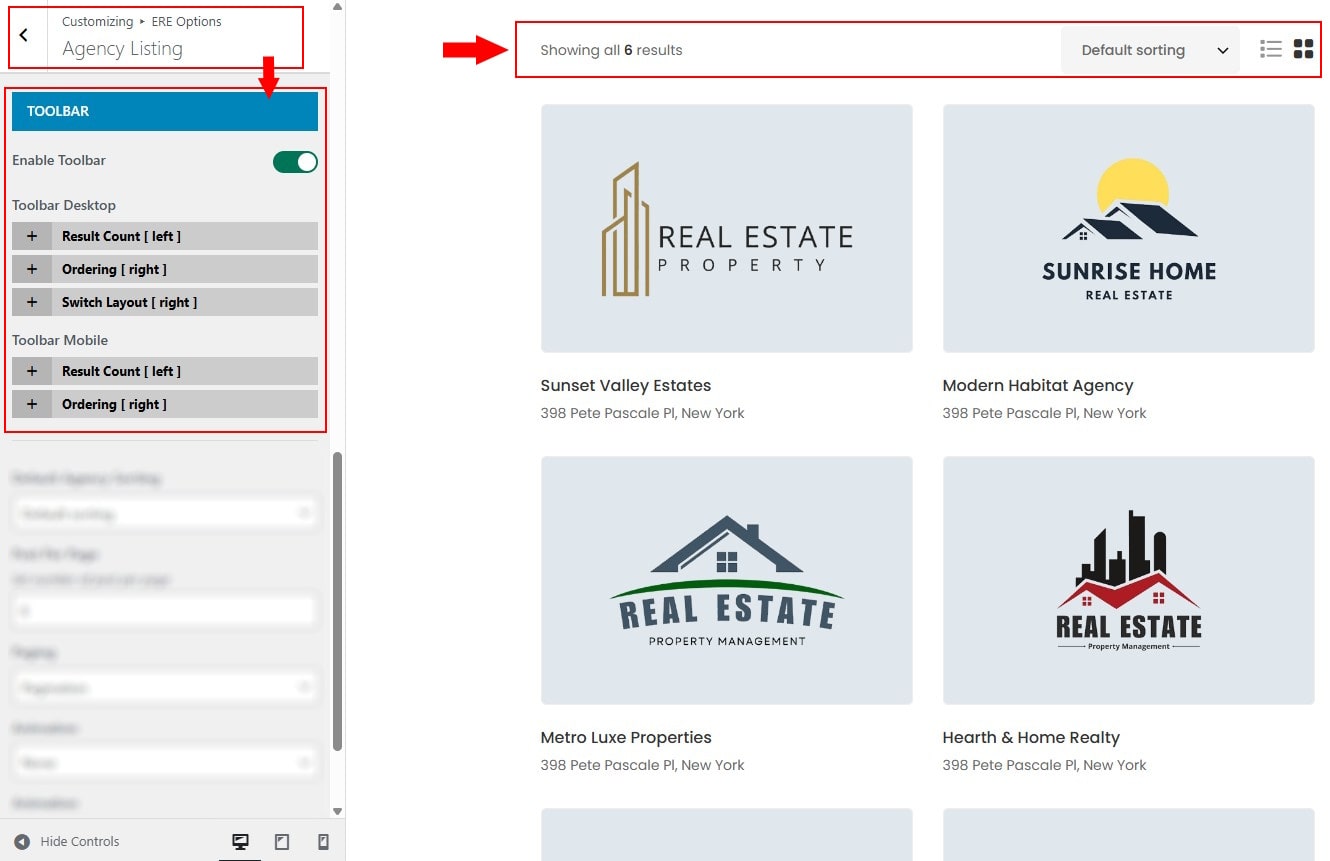Click the Sunrise Home logo thumbnail
This screenshot has width=1330, height=861.
(x=1128, y=229)
